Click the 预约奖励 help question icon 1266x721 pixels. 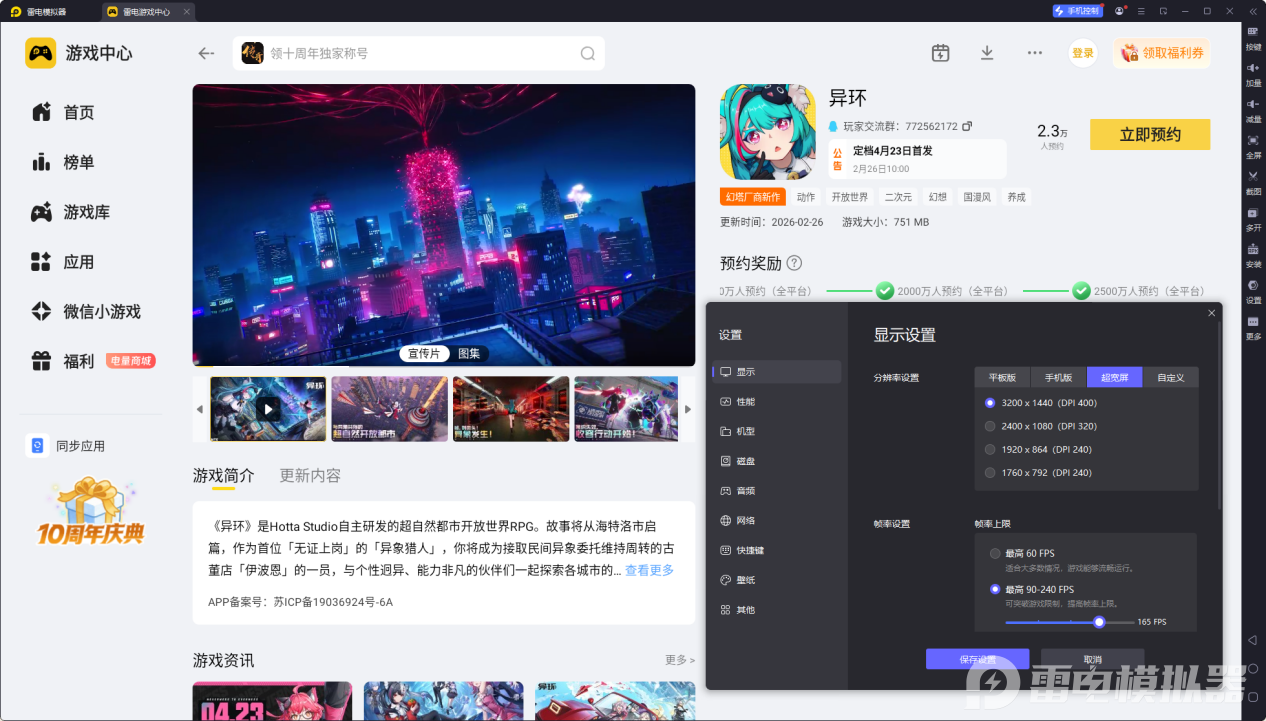point(794,263)
